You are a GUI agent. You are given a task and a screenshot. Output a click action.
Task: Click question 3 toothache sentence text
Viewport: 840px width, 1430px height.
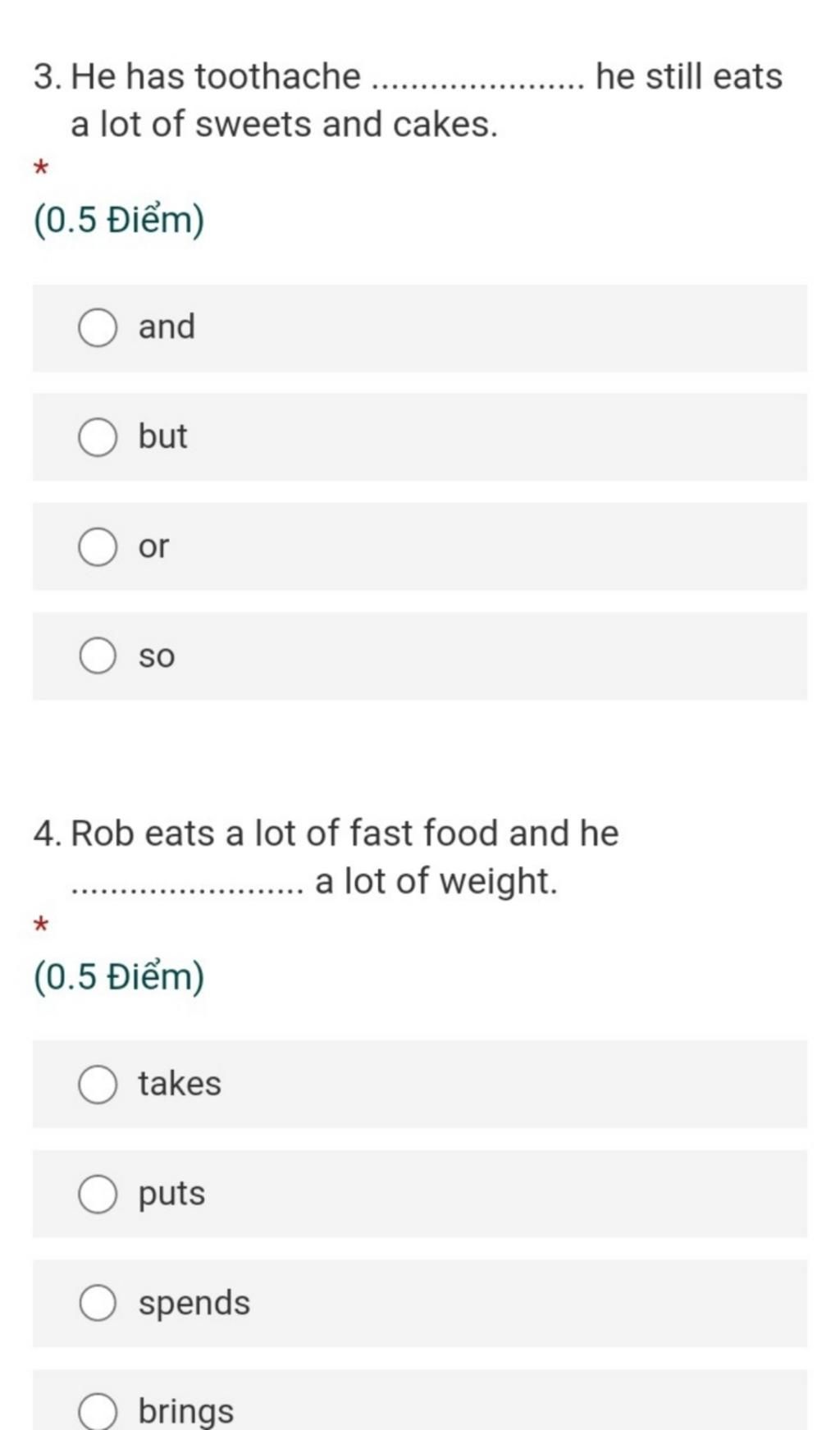coord(409,100)
